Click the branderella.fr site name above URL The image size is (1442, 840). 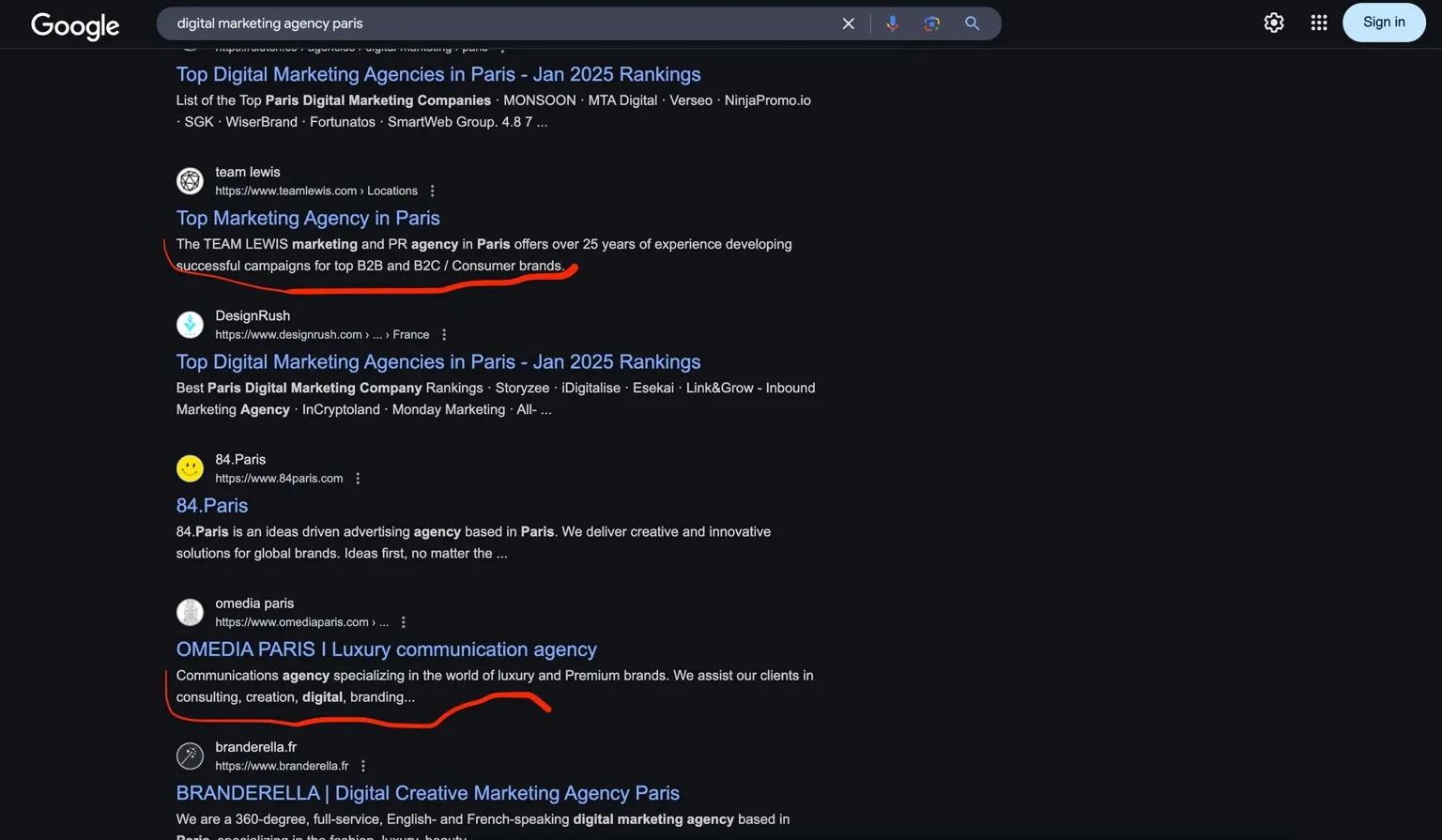coord(255,747)
